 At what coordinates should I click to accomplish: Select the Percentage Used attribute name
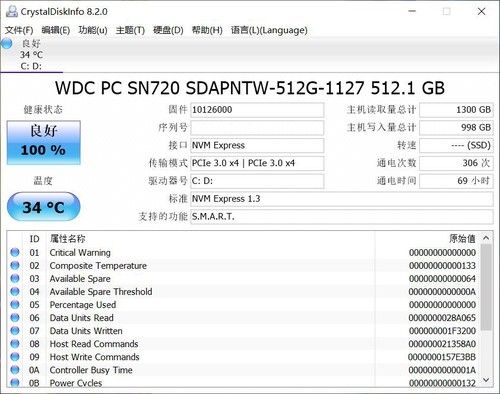83,305
